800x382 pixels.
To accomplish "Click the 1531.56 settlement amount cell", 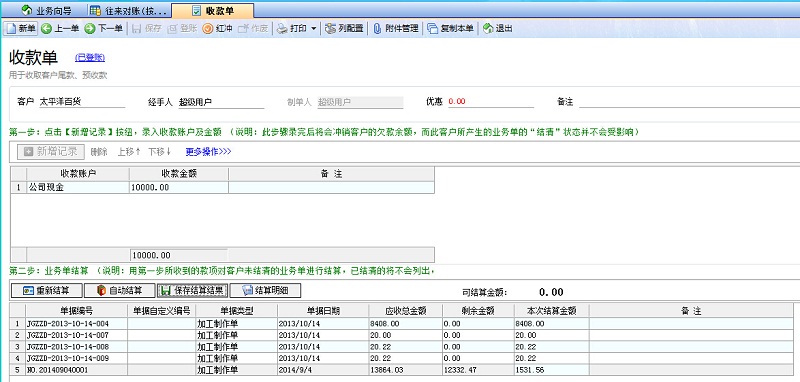I will [x=552, y=369].
